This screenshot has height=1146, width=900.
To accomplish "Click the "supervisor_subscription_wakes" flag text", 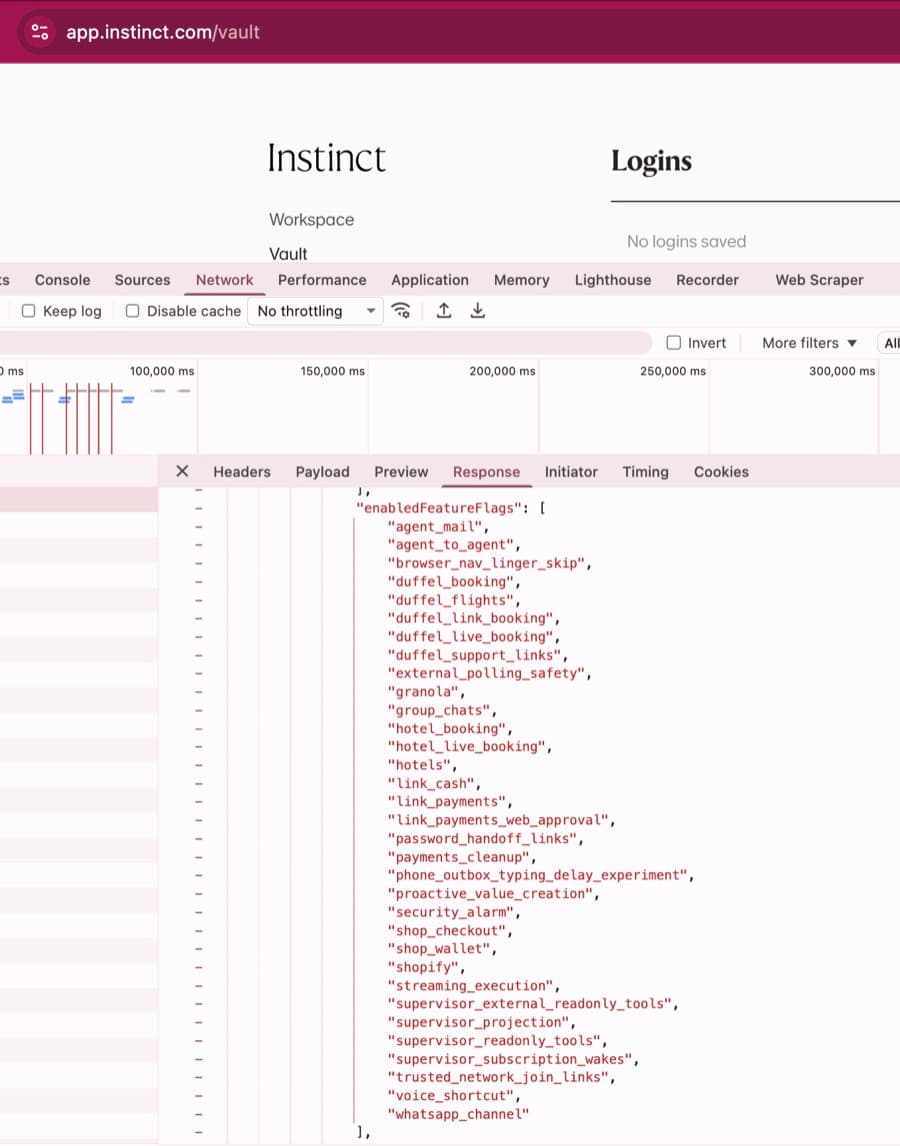I will (510, 1059).
